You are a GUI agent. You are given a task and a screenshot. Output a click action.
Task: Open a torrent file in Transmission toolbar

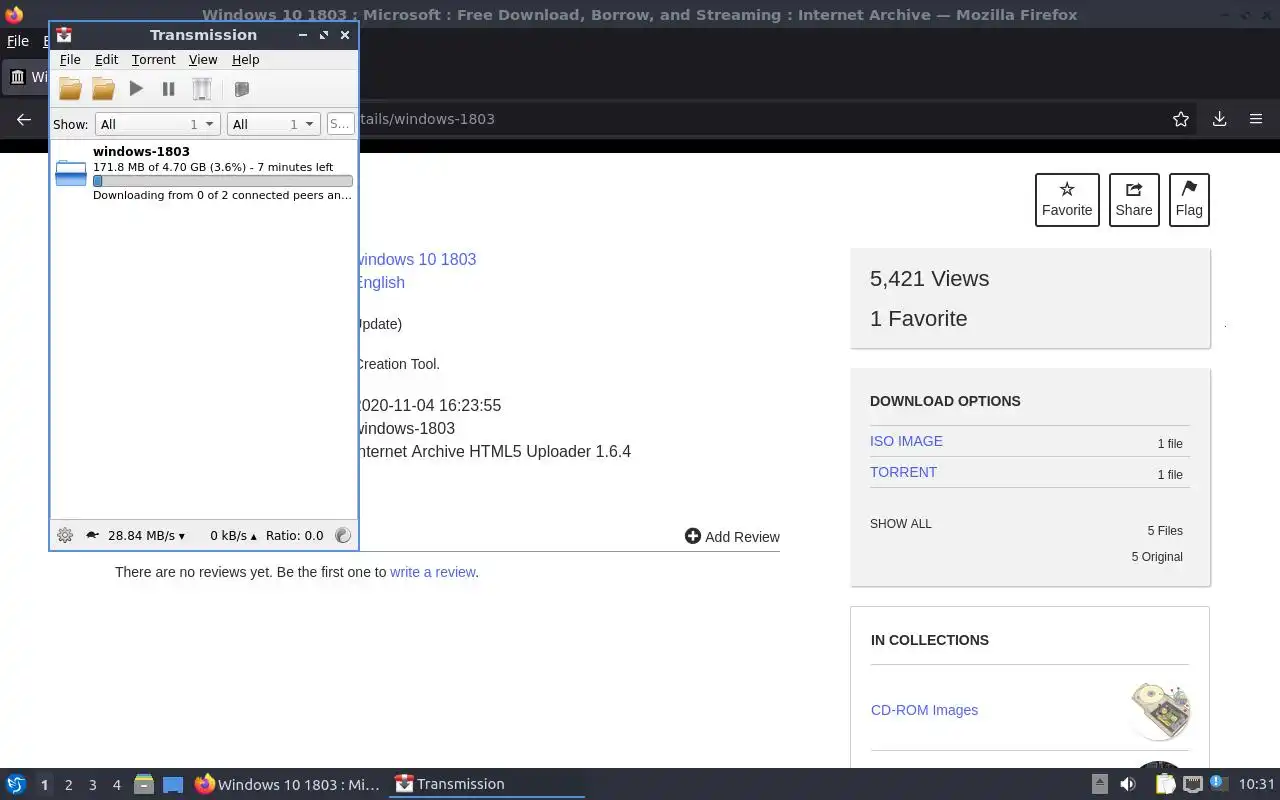coord(70,89)
